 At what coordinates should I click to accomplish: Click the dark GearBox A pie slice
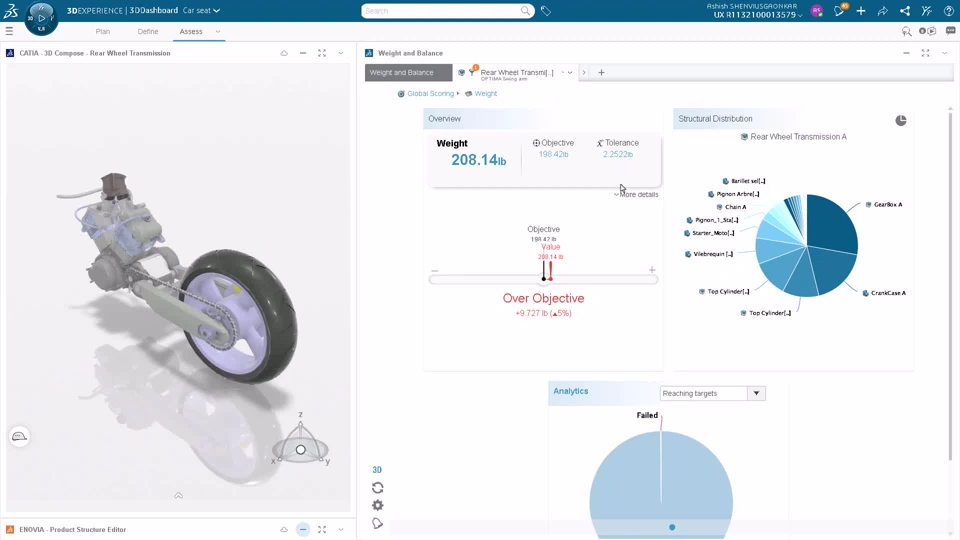pyautogui.click(x=833, y=223)
